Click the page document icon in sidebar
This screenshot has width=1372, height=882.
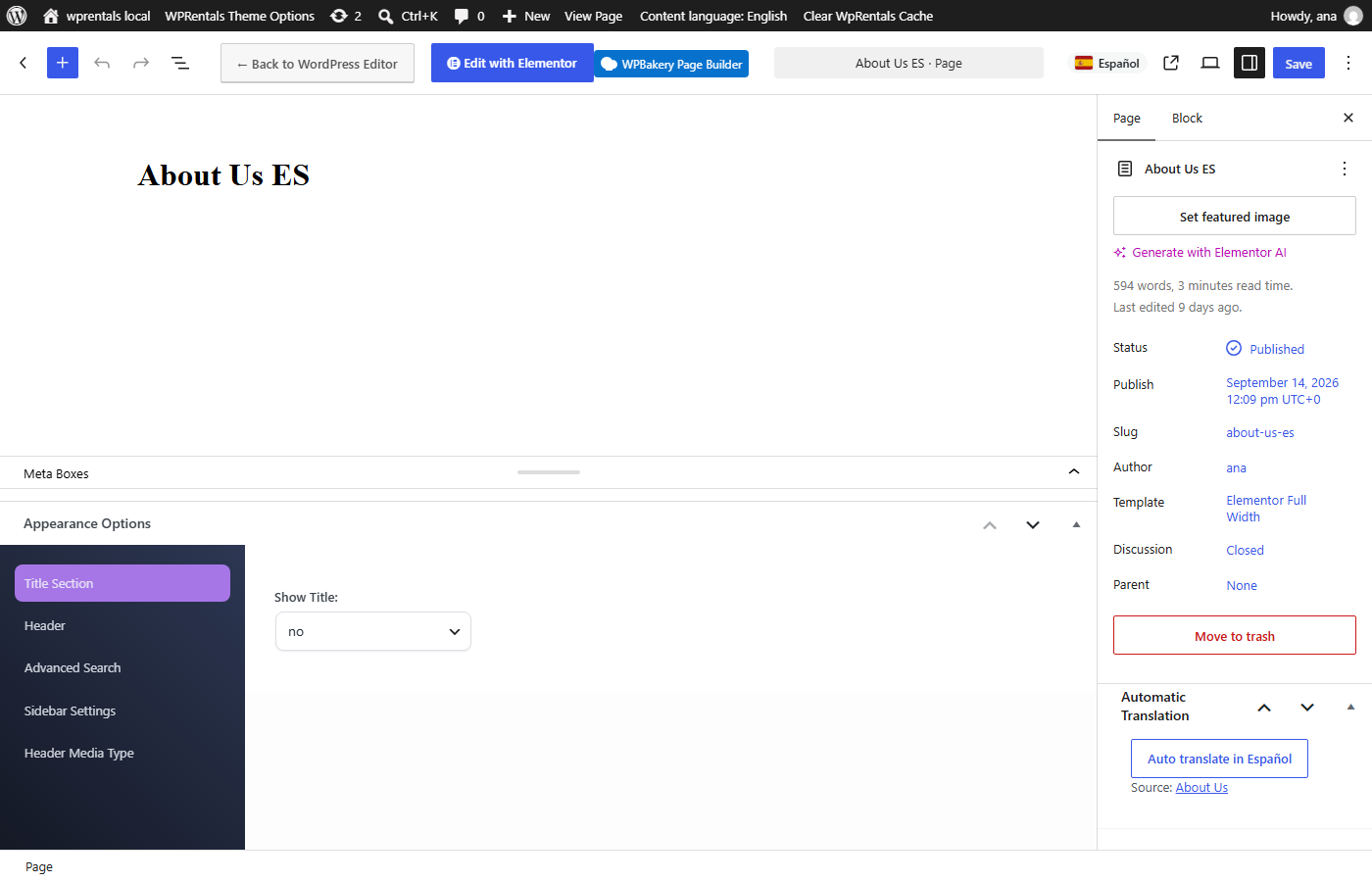pos(1125,169)
